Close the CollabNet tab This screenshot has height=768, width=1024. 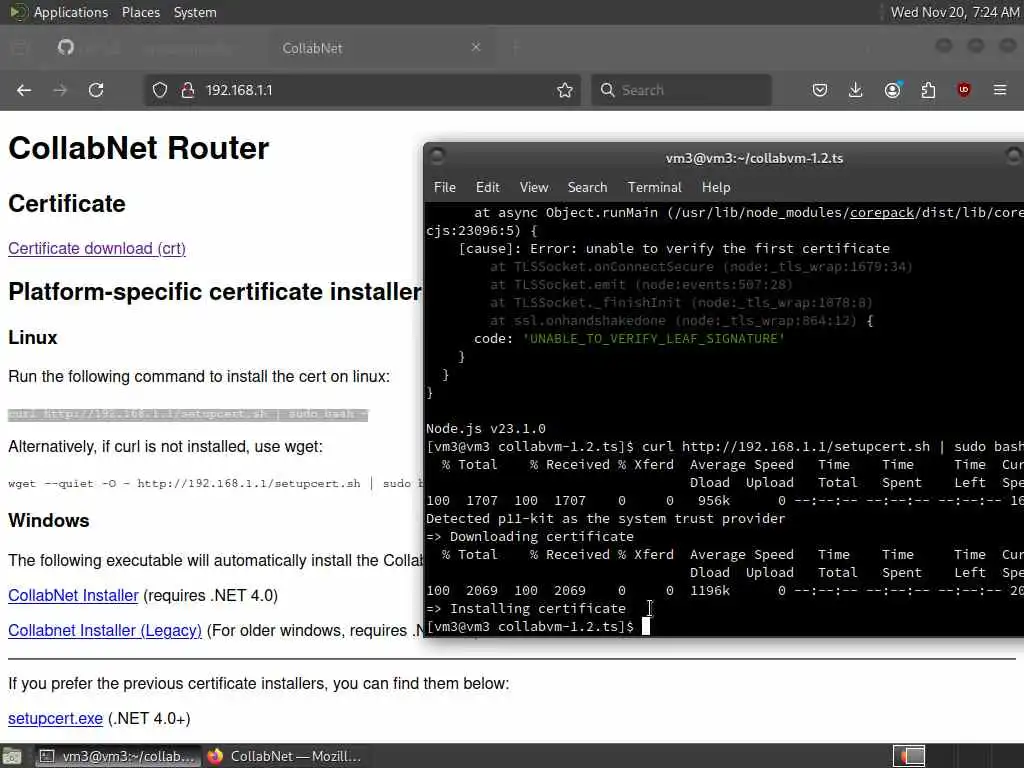[x=476, y=47]
